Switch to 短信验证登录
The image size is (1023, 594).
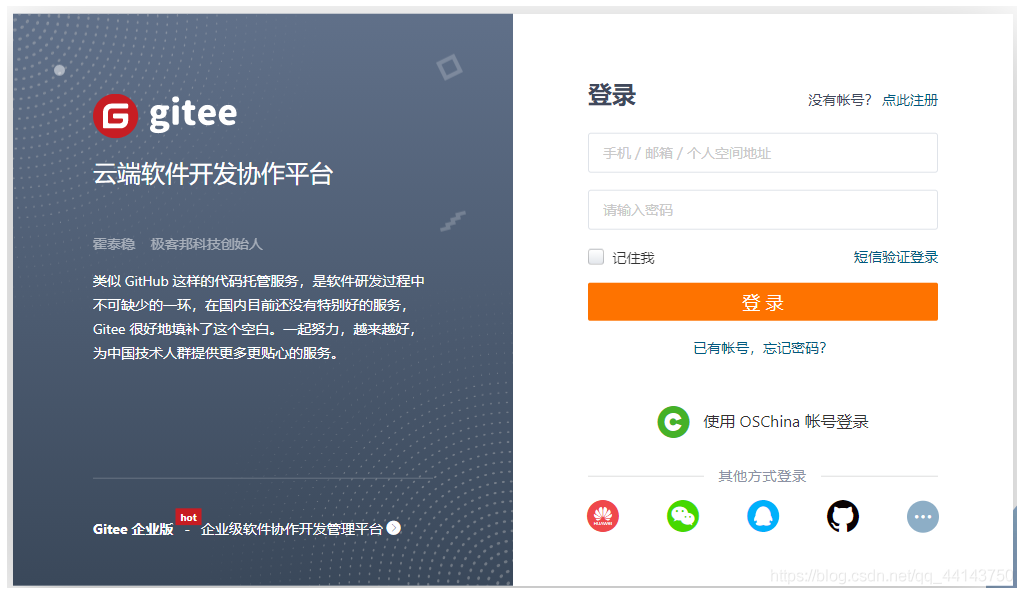point(895,257)
